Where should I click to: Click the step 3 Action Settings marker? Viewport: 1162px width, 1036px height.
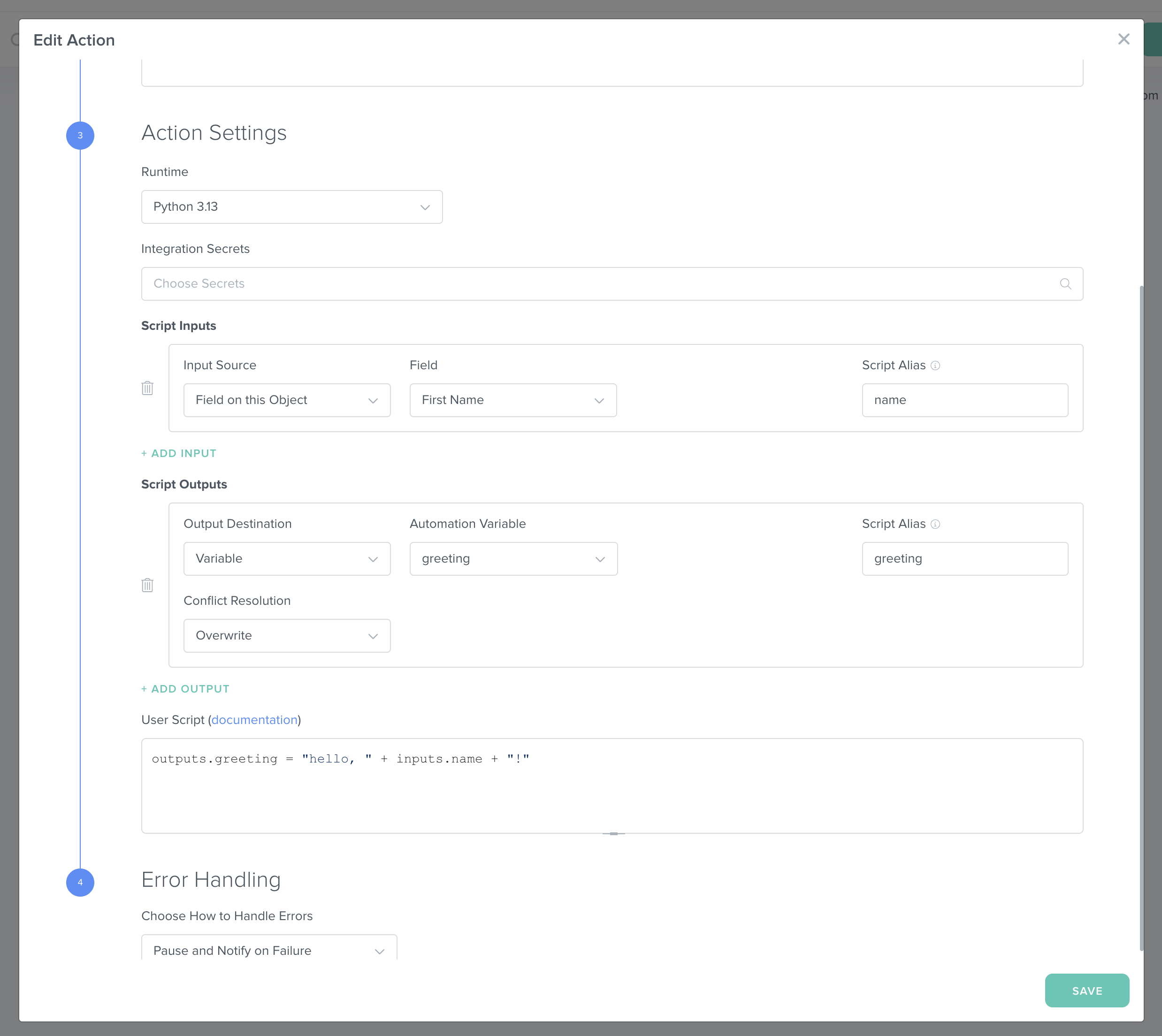pyautogui.click(x=80, y=136)
